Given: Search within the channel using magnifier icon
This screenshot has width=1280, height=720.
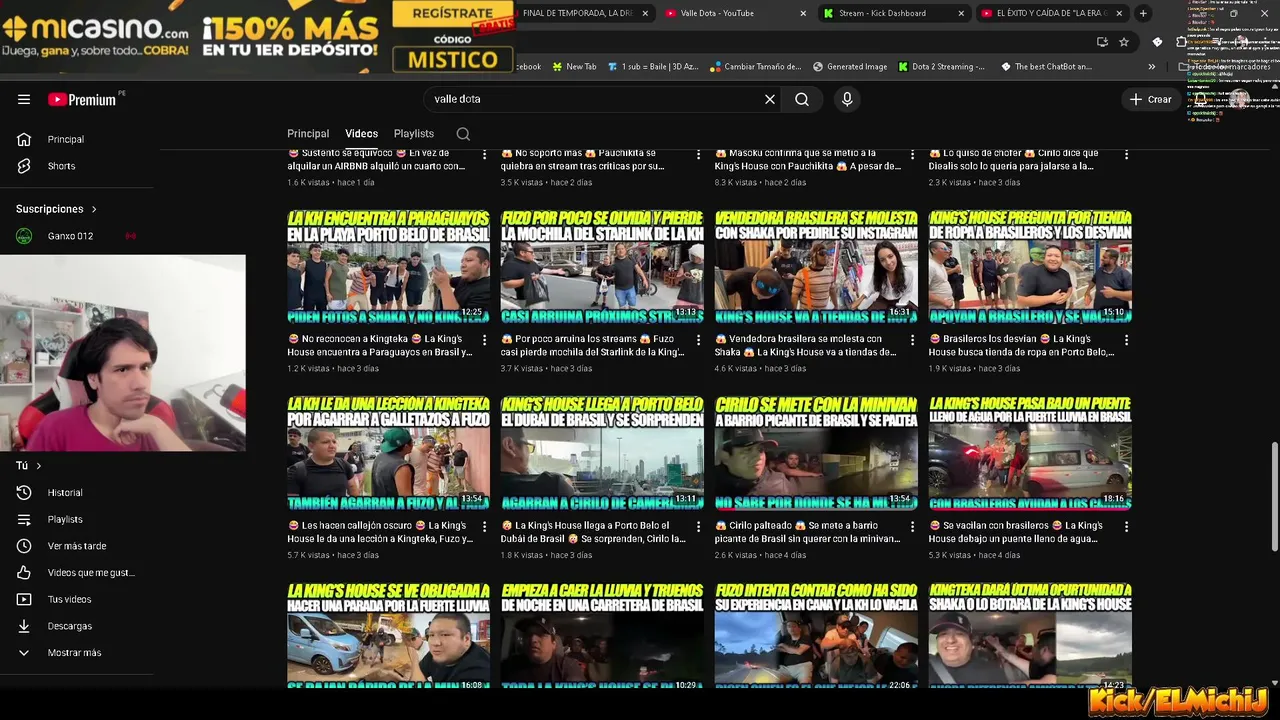Looking at the screenshot, I should 463,134.
